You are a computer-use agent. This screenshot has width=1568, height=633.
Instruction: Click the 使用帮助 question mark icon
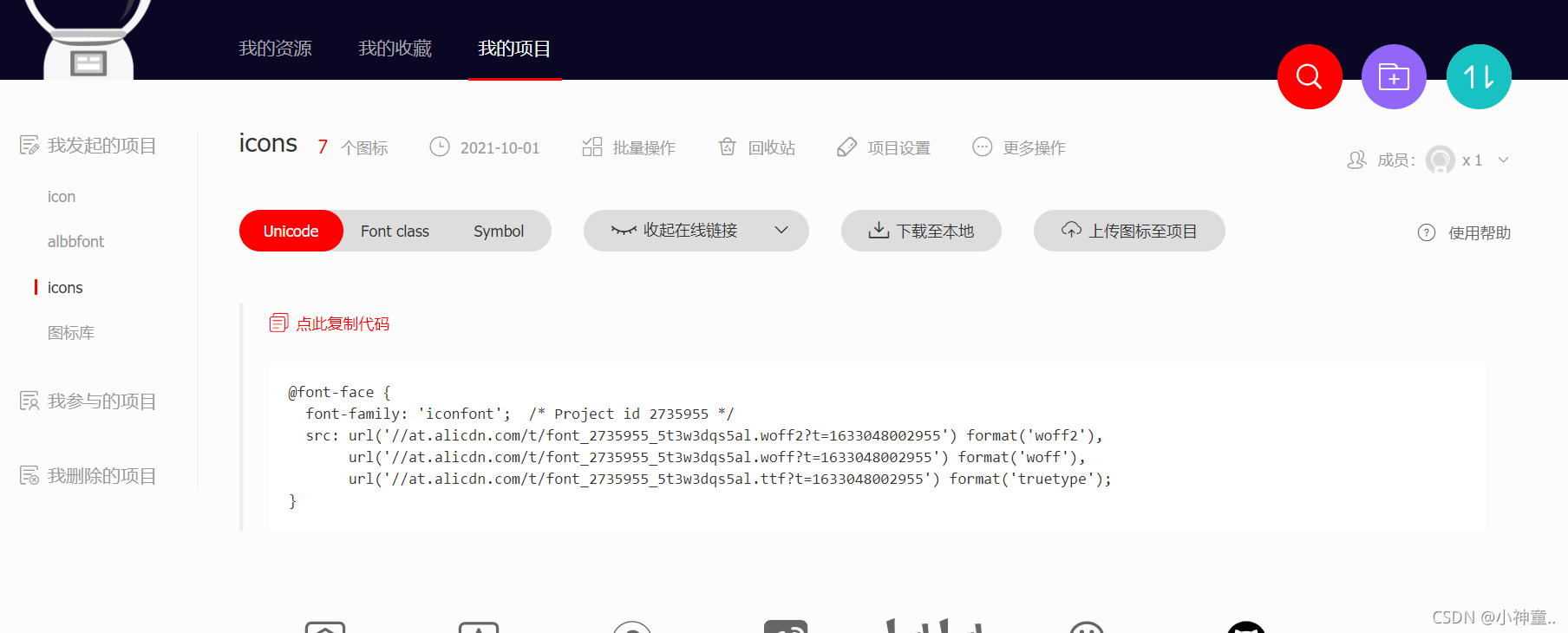click(1427, 232)
